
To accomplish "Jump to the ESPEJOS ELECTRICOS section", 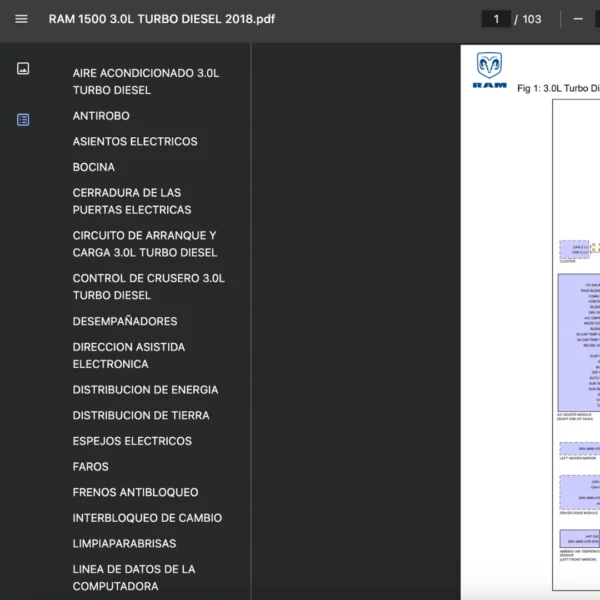I will [132, 441].
